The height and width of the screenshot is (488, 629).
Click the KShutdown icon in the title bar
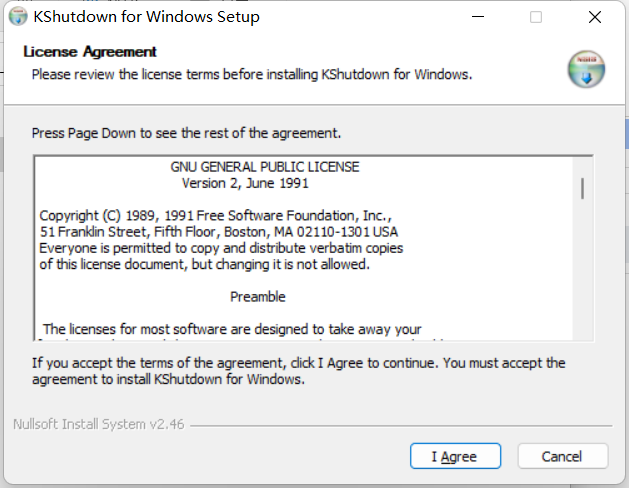click(17, 17)
